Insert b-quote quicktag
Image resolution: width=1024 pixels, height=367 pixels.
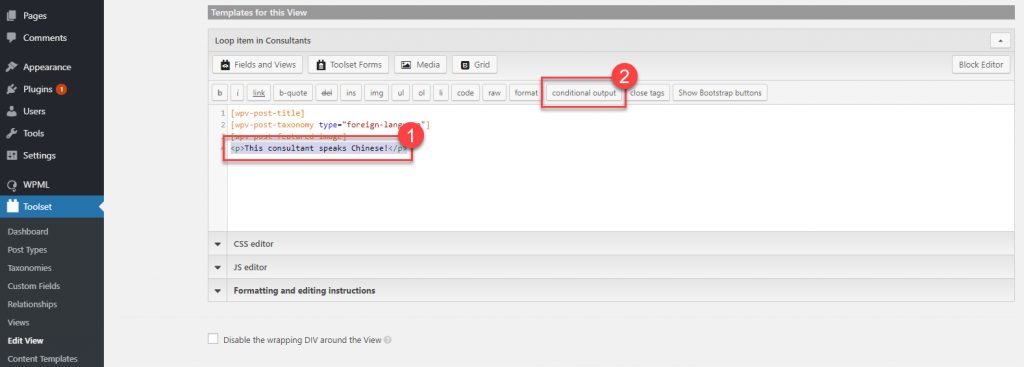click(x=293, y=93)
